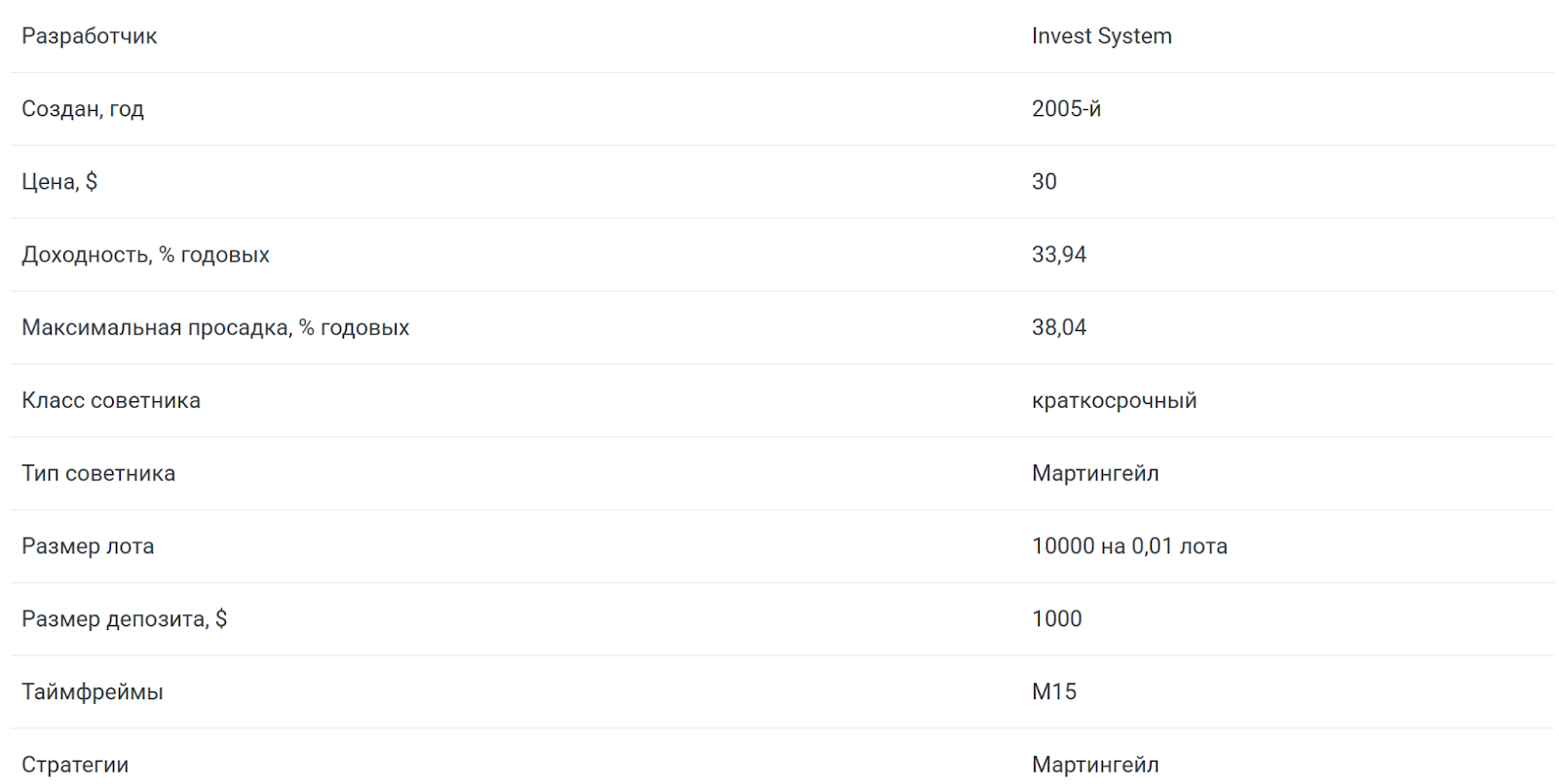The width and height of the screenshot is (1559, 784).
Task: Click the 'Создан, год' label
Action: tap(83, 109)
